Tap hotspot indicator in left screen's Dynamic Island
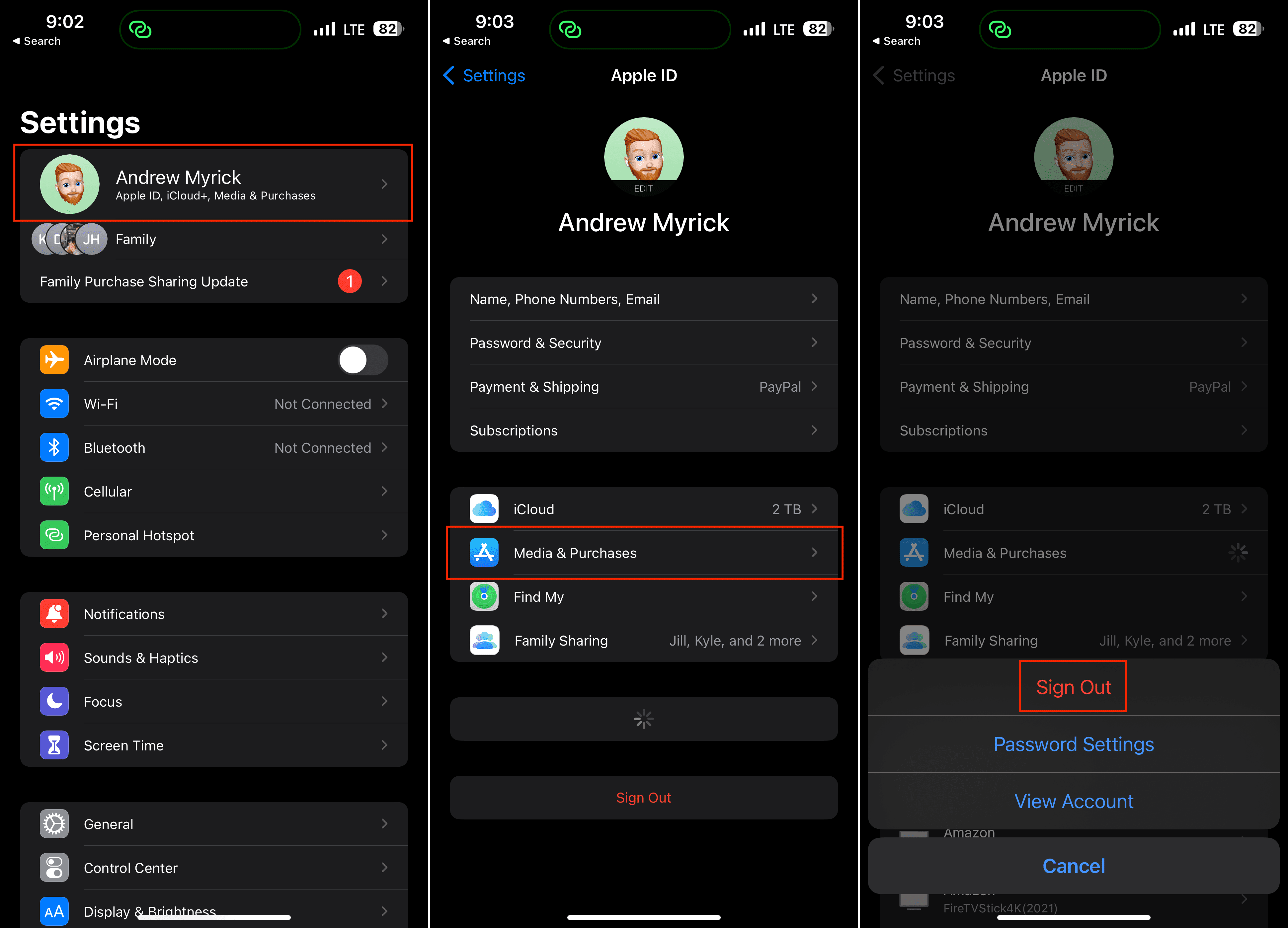Image resolution: width=1288 pixels, height=928 pixels. pyautogui.click(x=140, y=29)
